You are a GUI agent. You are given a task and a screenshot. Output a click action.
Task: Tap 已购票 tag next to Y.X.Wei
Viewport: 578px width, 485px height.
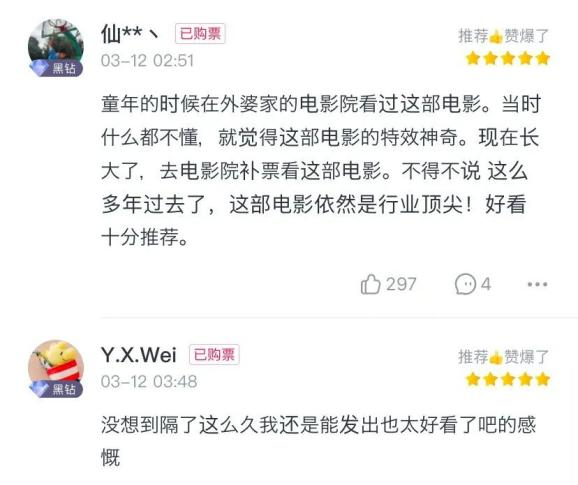[x=214, y=355]
